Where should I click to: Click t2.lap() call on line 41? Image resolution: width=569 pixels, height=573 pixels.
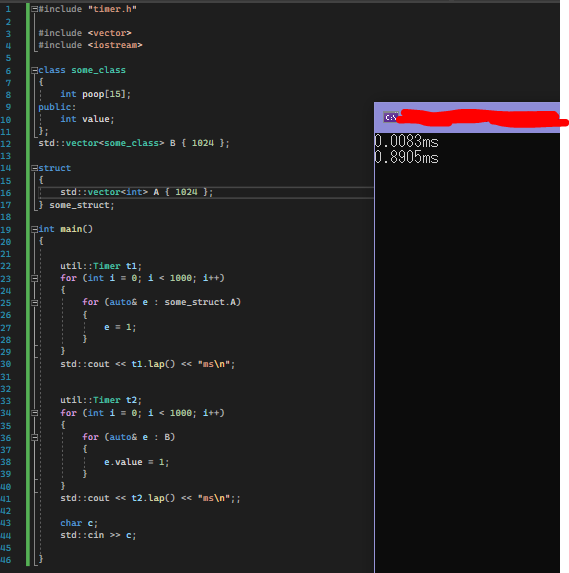point(153,498)
